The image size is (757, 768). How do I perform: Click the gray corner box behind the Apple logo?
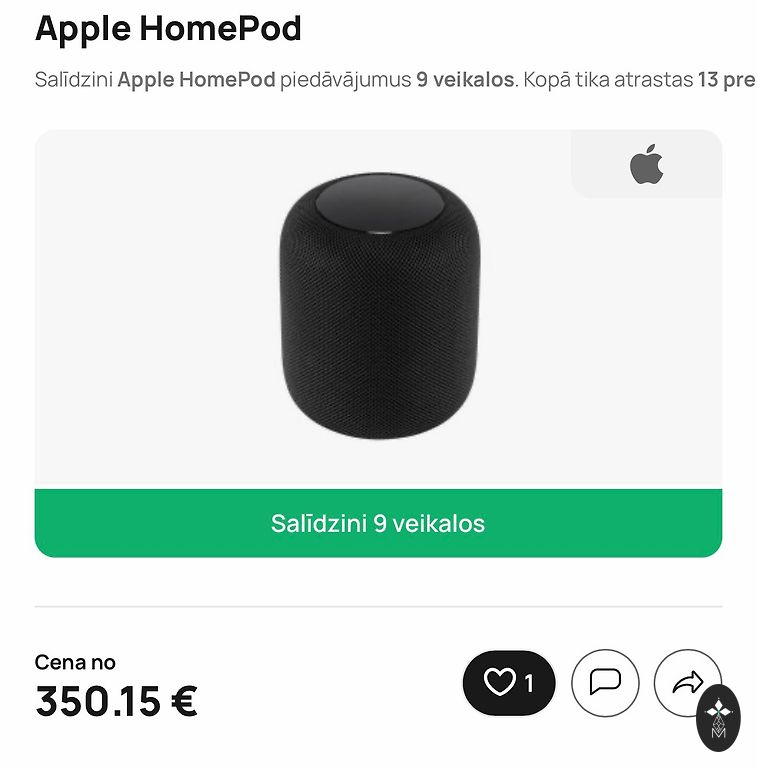point(646,164)
